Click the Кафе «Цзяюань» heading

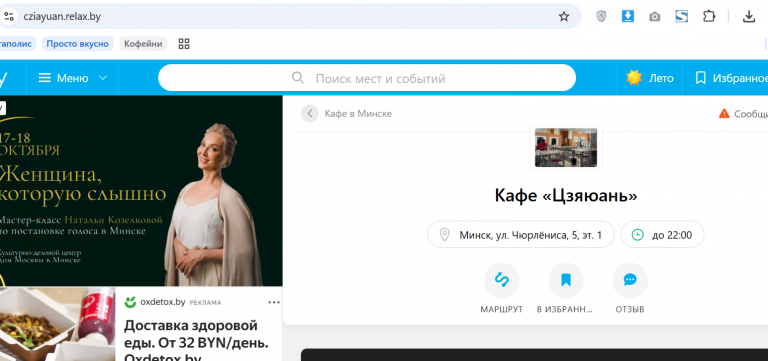(x=566, y=196)
